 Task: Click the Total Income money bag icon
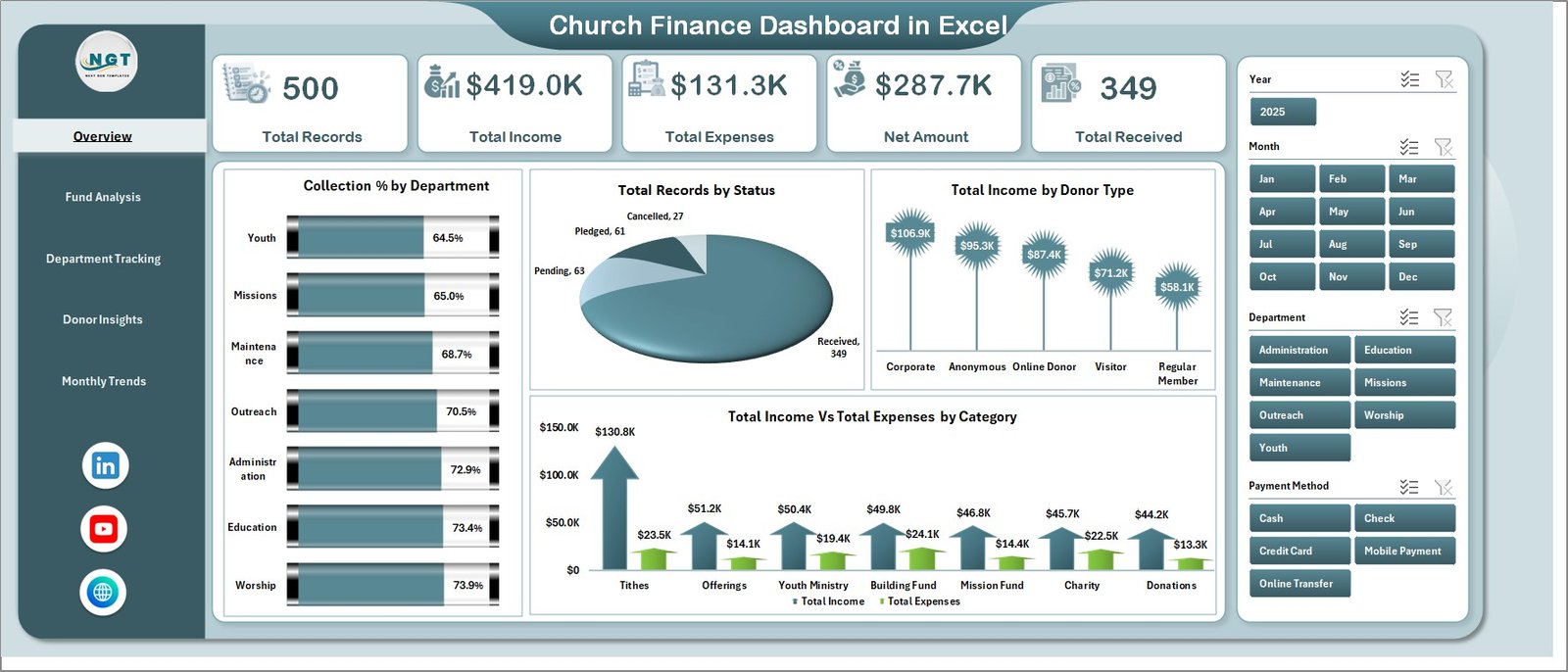(441, 82)
